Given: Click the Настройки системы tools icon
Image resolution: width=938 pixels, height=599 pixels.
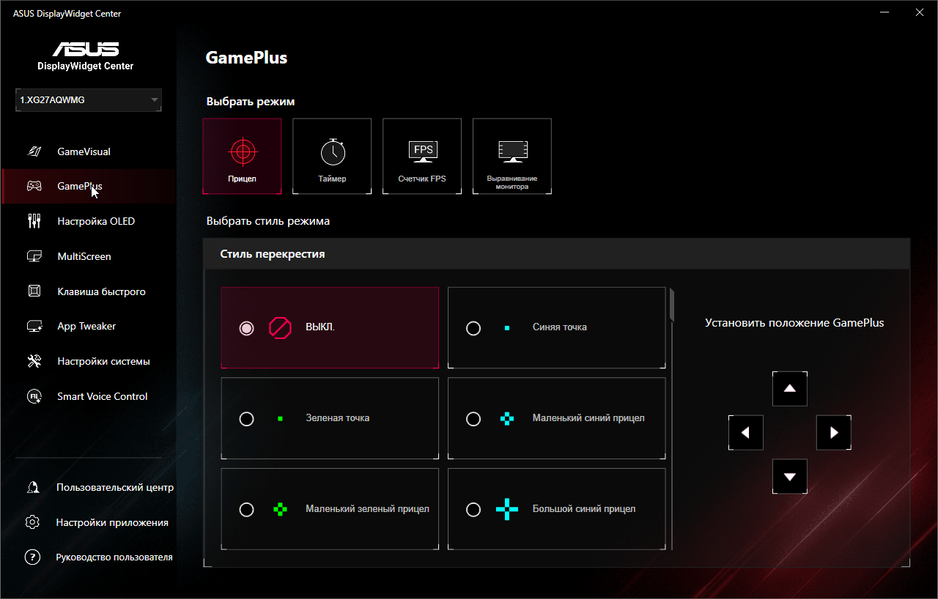Looking at the screenshot, I should (x=34, y=361).
